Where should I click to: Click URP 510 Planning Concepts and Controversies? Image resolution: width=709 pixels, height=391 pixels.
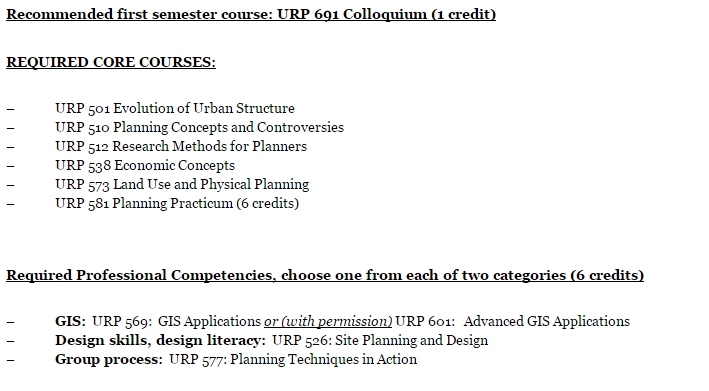pyautogui.click(x=199, y=127)
